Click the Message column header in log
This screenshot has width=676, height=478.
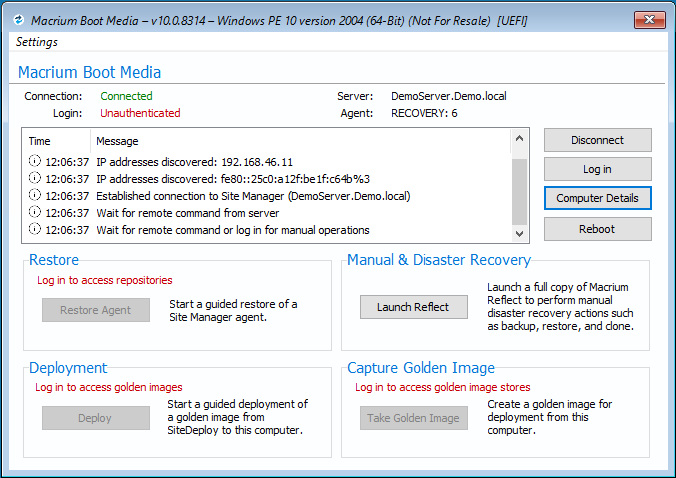[117, 141]
